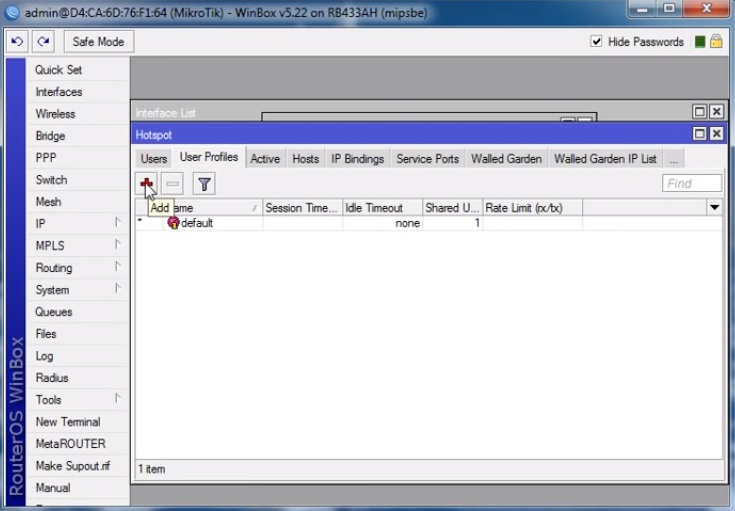This screenshot has height=511, width=735.
Task: Open the column selector dropdown arrow
Action: (x=714, y=207)
